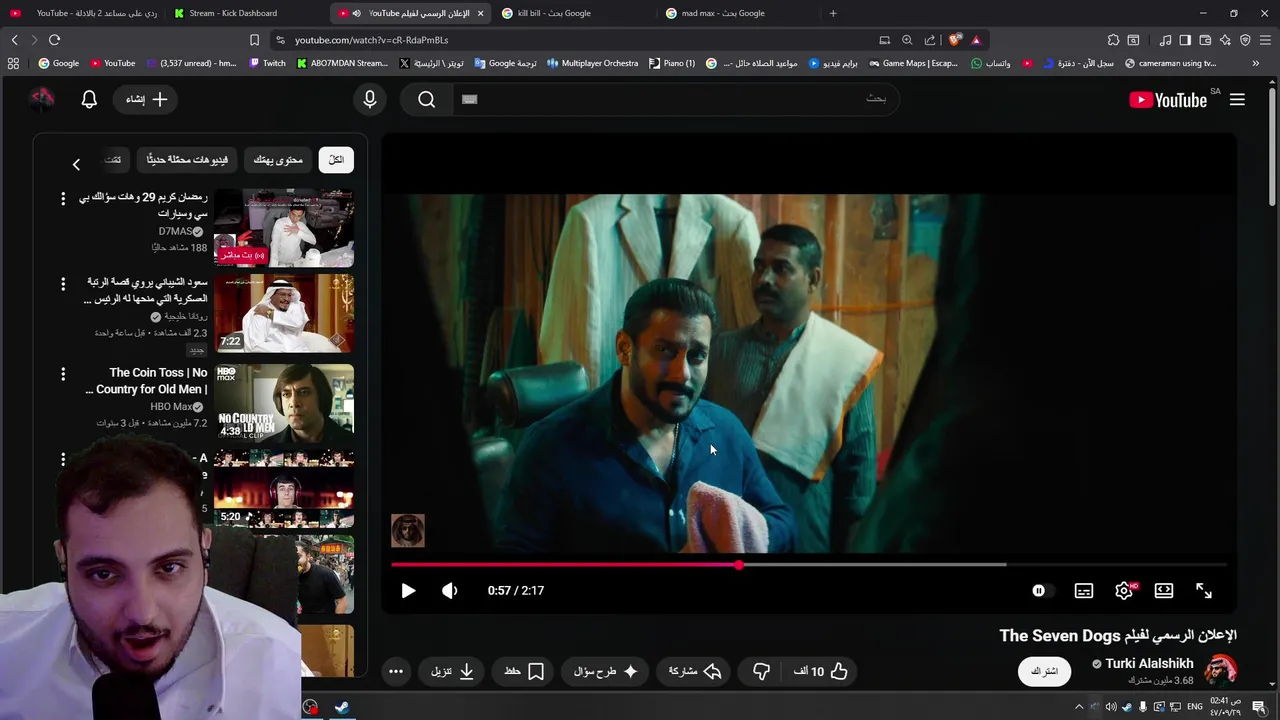
Task: Toggle the browser sidebar panel icon
Action: (1185, 40)
